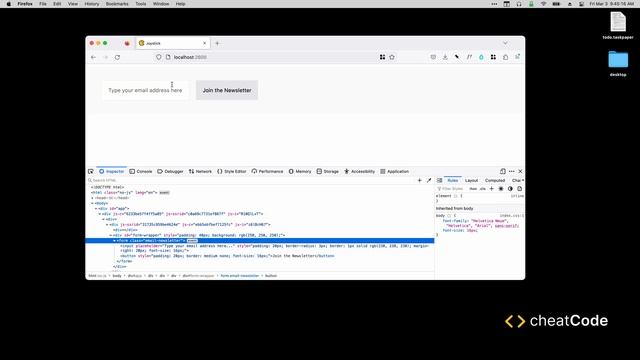640x360 pixels.
Task: Click the Search HTML field
Action: point(251,180)
